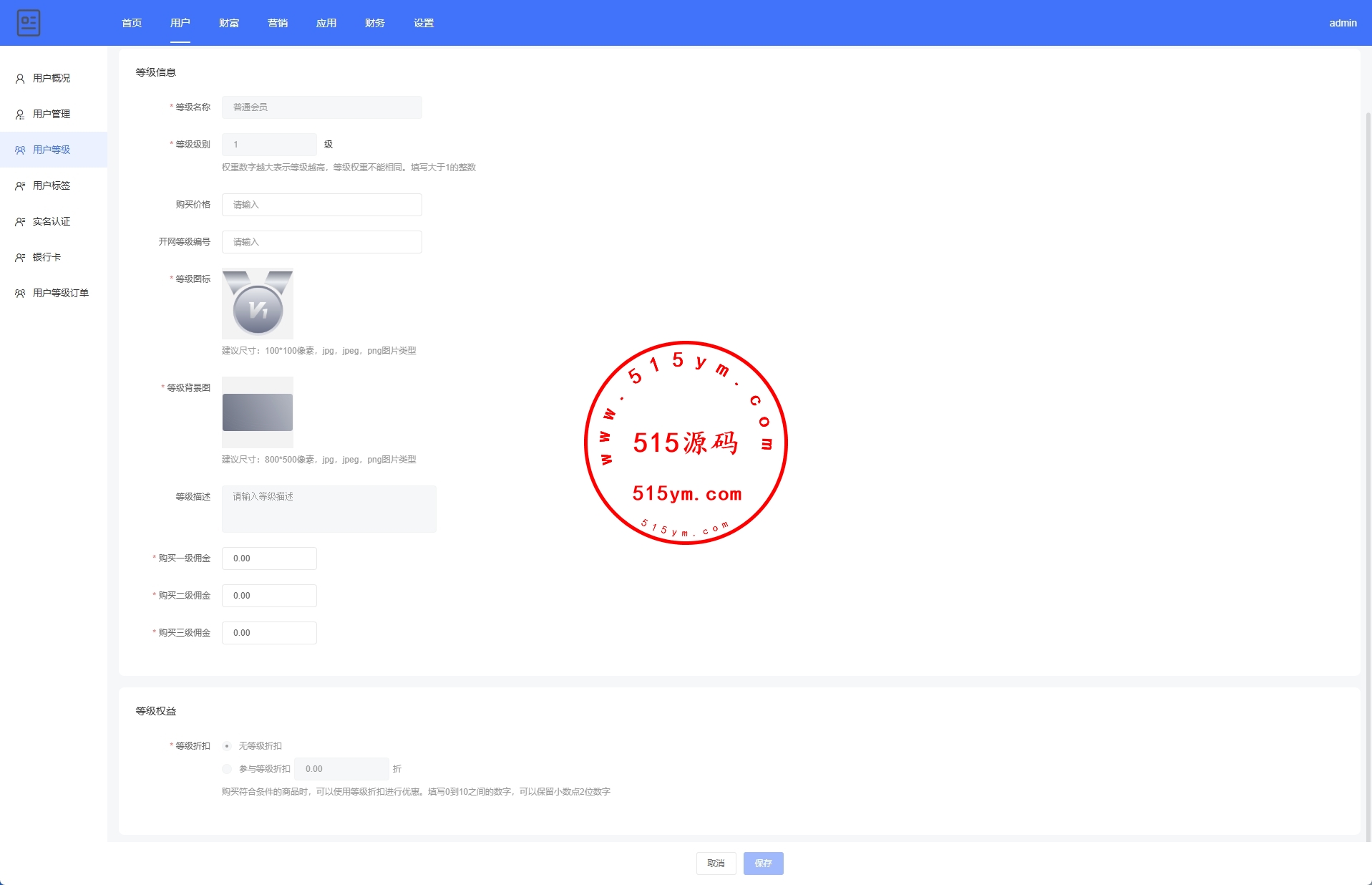Click the 用户标签 sidebar icon

(20, 186)
